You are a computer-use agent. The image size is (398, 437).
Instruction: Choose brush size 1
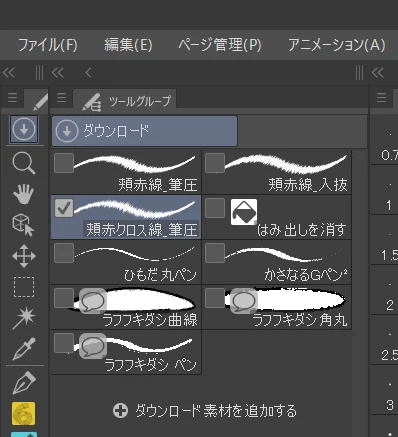pyautogui.click(x=389, y=205)
